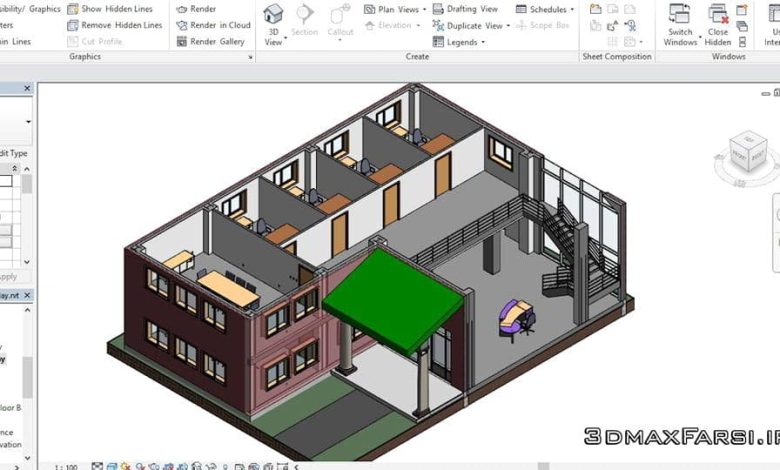
Task: Click the Detail Level status icon
Action: (x=97, y=467)
